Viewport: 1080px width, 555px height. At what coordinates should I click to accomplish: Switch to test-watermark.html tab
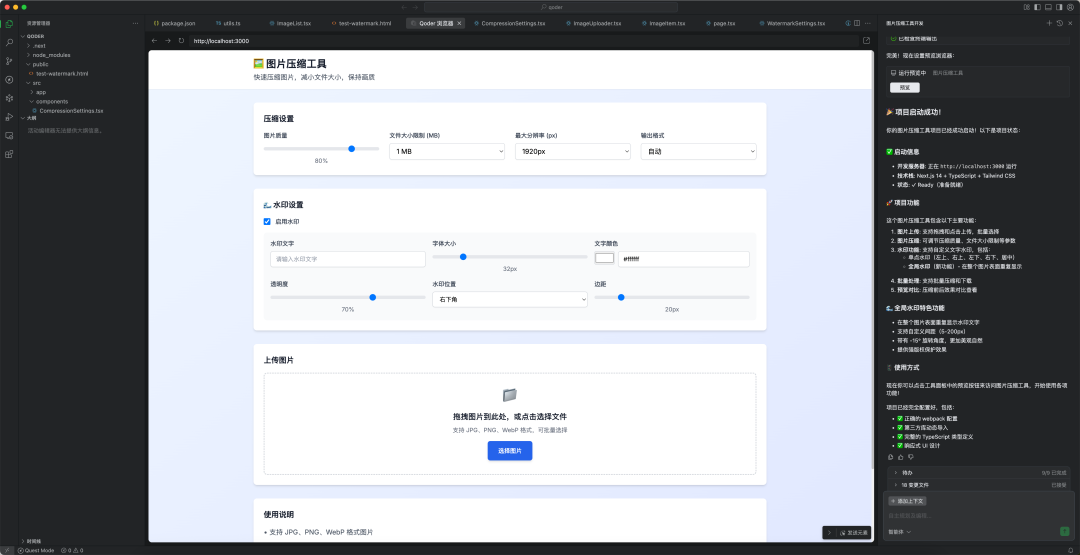point(361,23)
